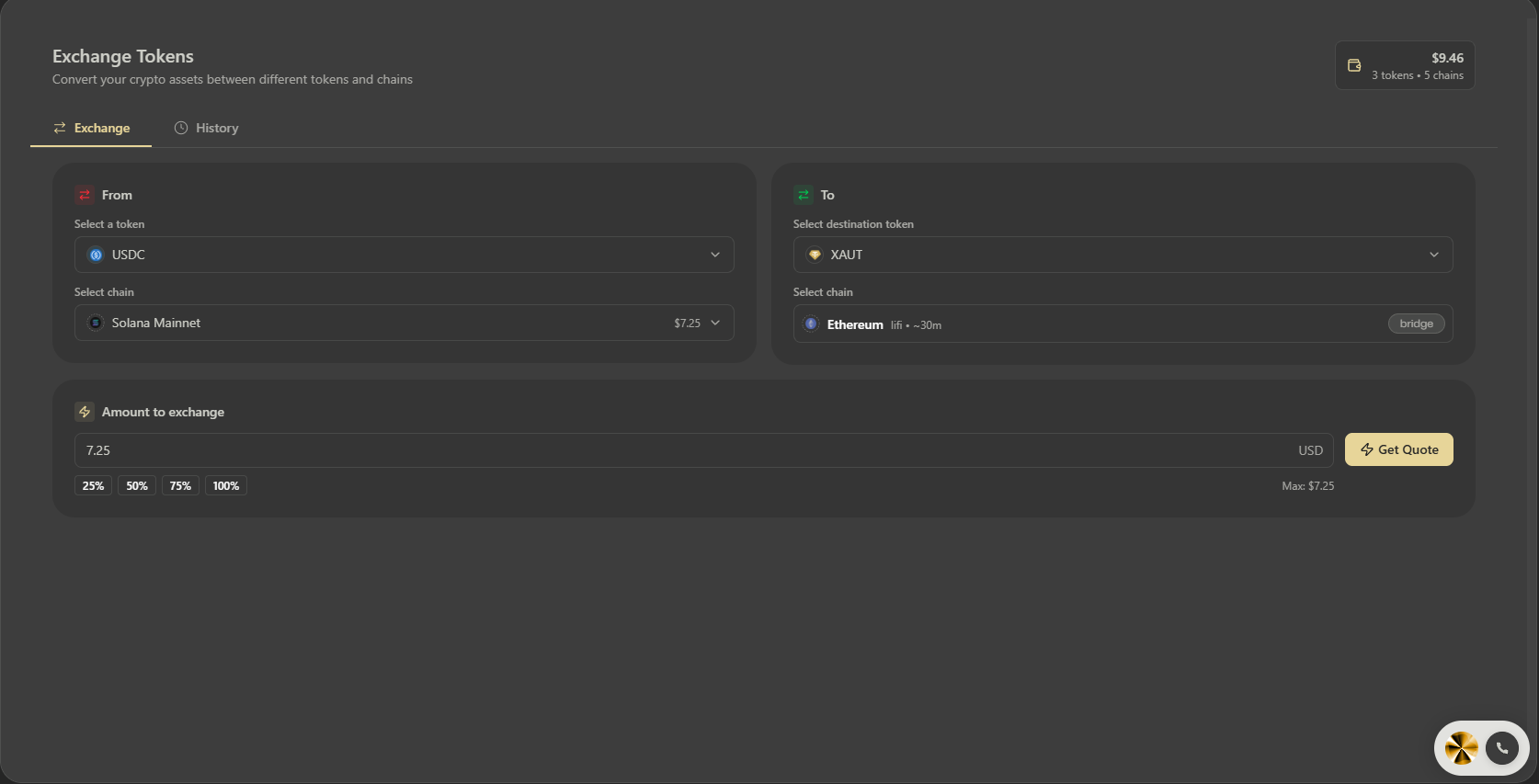Expand the XAUT destination token dropdown

(1123, 255)
